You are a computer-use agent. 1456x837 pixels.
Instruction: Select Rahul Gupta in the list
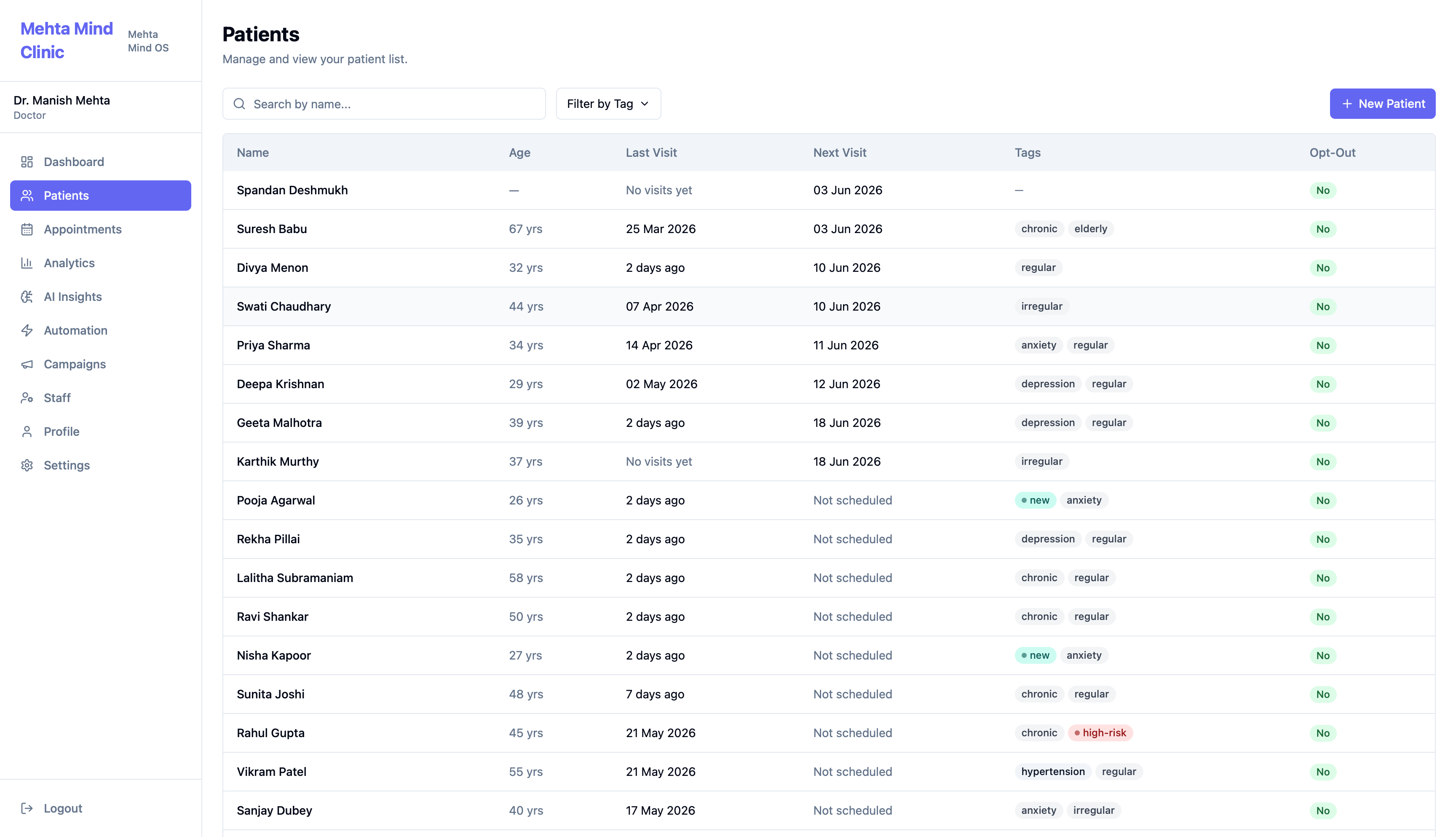829,733
